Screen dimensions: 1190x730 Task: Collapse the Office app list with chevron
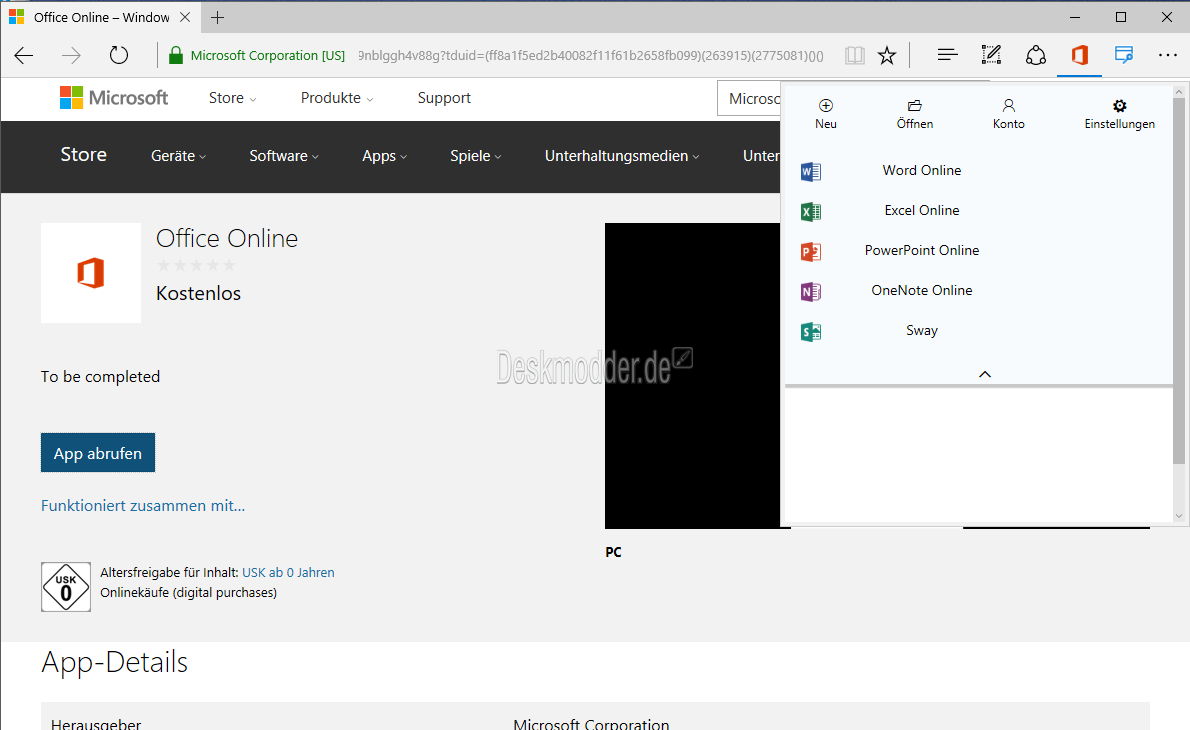click(984, 374)
